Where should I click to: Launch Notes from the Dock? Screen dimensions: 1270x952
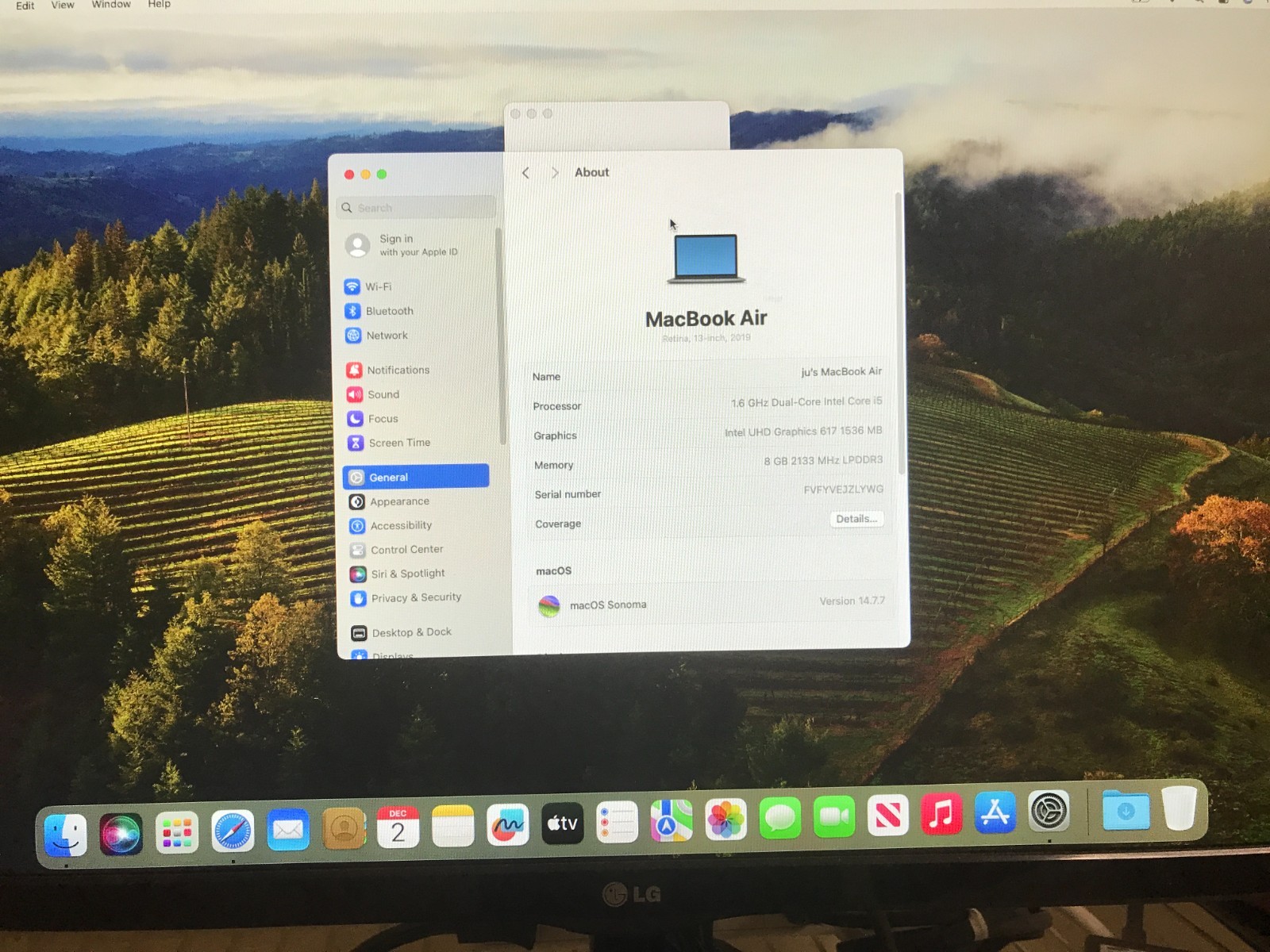click(452, 826)
